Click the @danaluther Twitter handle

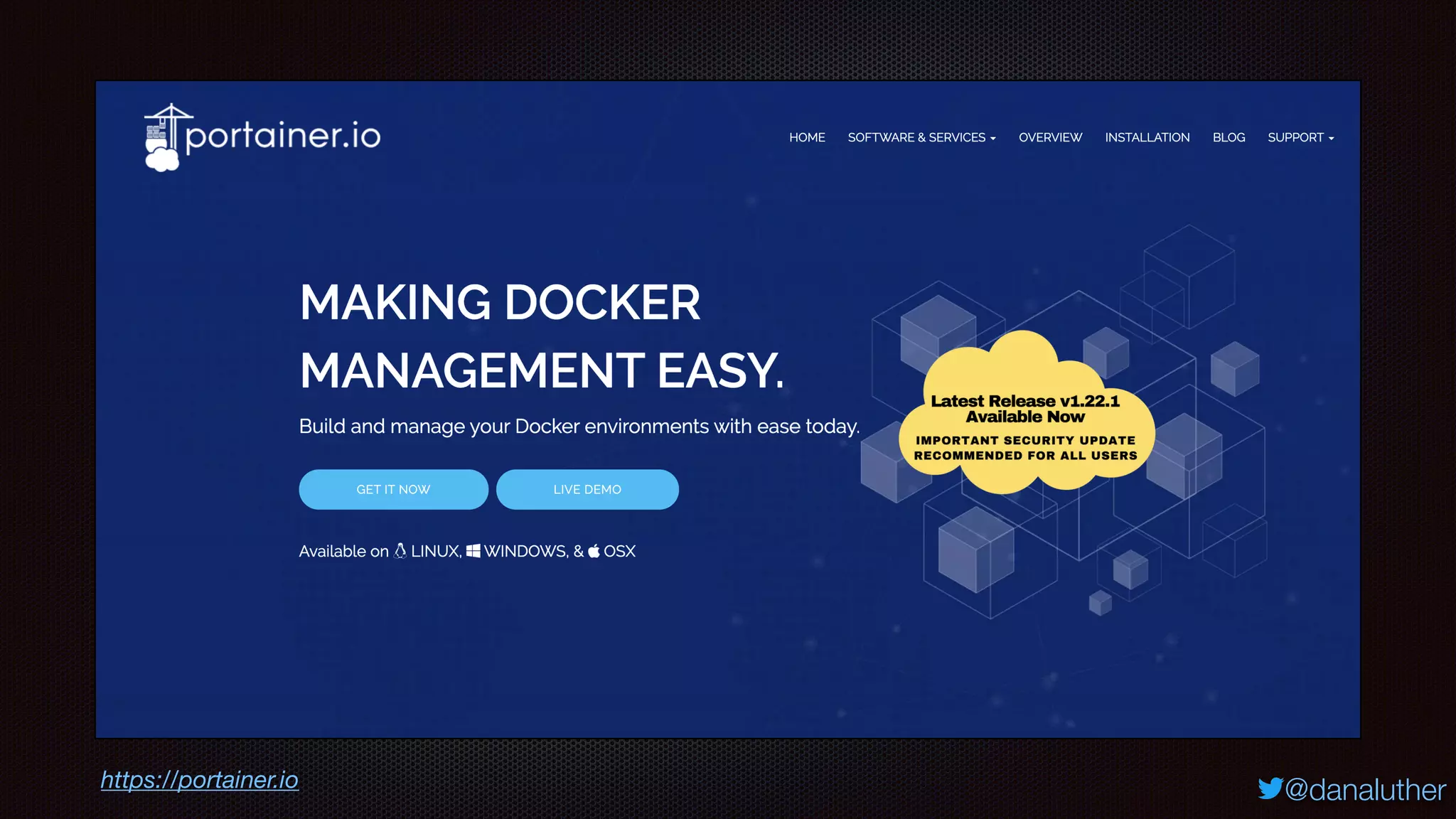click(x=1365, y=790)
